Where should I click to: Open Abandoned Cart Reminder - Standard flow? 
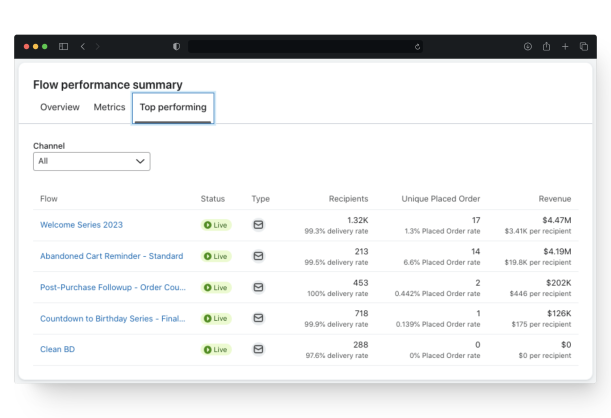pyautogui.click(x=111, y=256)
